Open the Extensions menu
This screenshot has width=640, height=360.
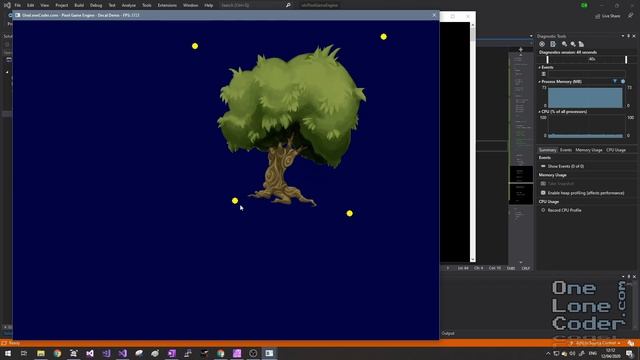[167, 5]
